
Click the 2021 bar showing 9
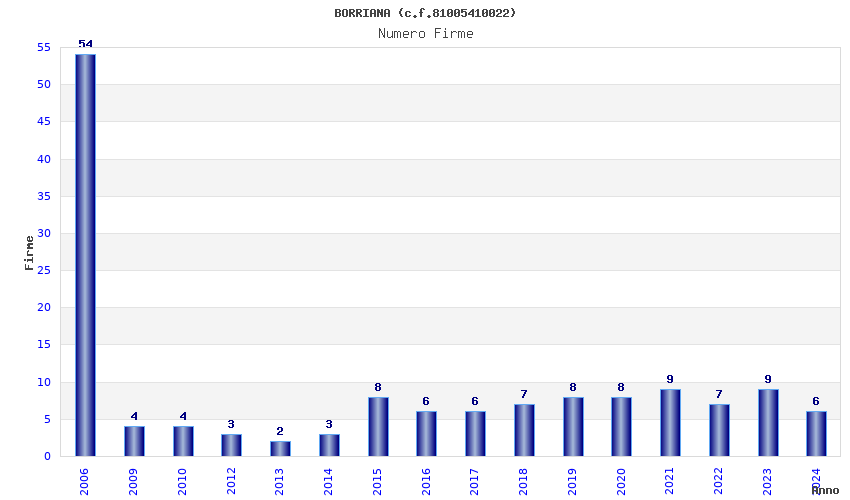point(671,422)
